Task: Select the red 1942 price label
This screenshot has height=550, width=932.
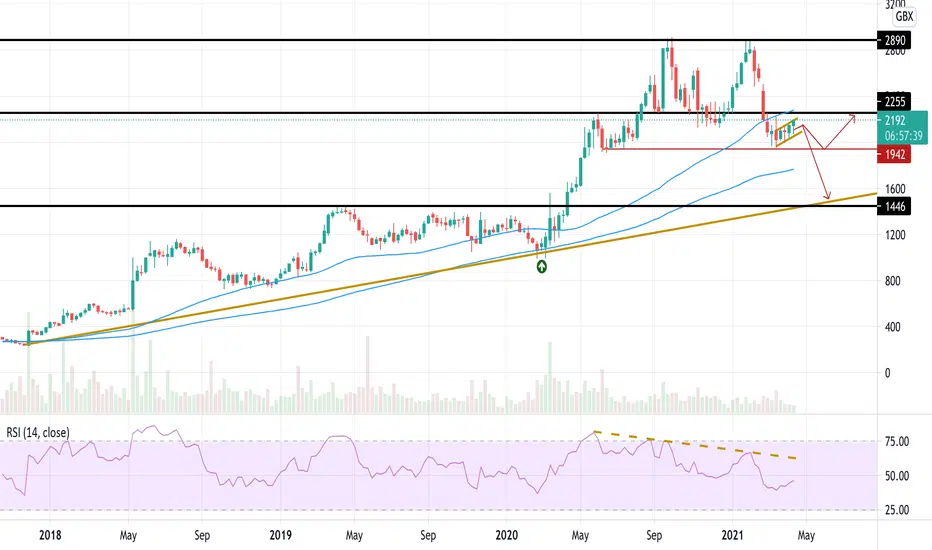Action: (895, 155)
